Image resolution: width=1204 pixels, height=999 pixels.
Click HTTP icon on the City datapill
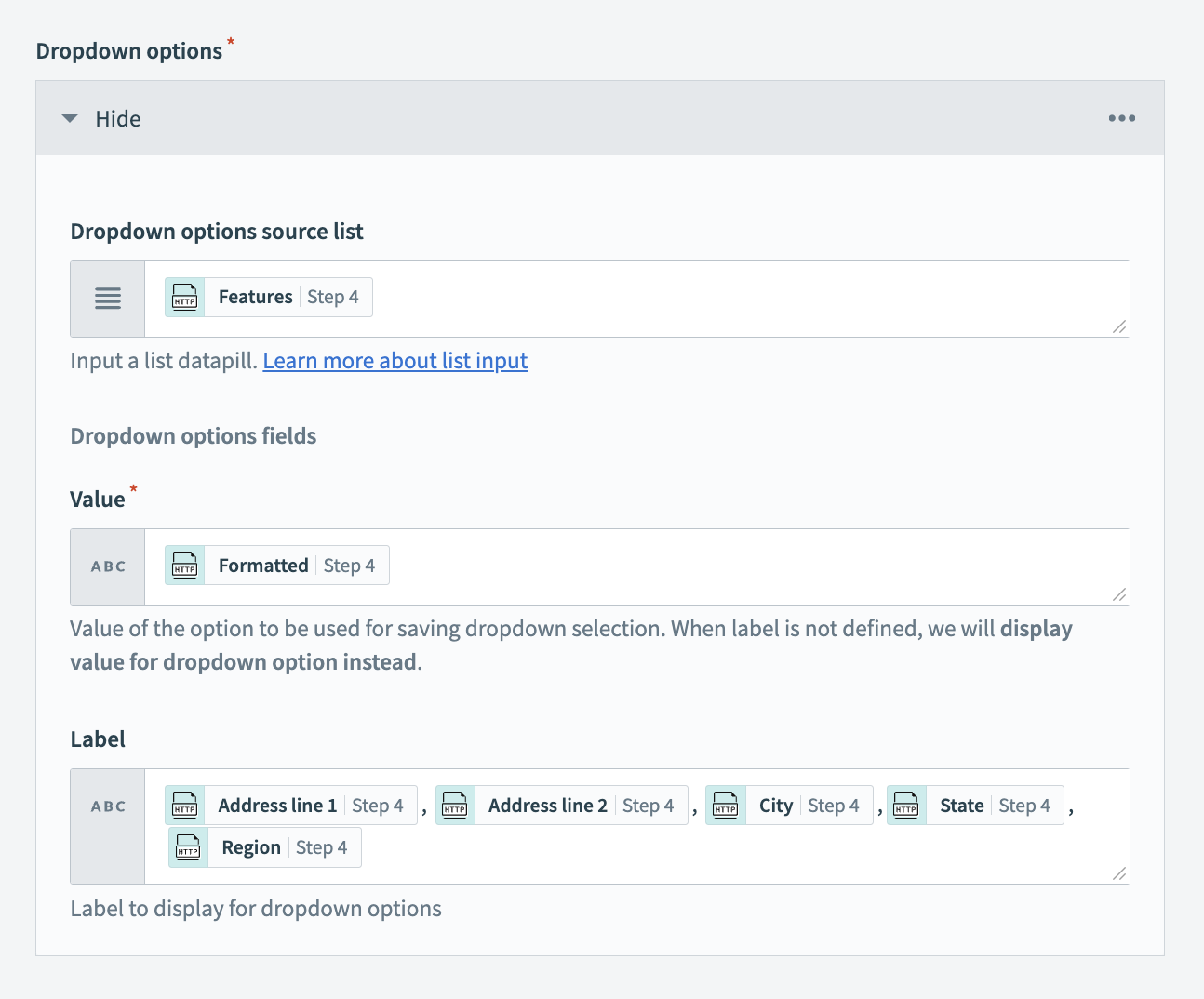click(x=726, y=806)
